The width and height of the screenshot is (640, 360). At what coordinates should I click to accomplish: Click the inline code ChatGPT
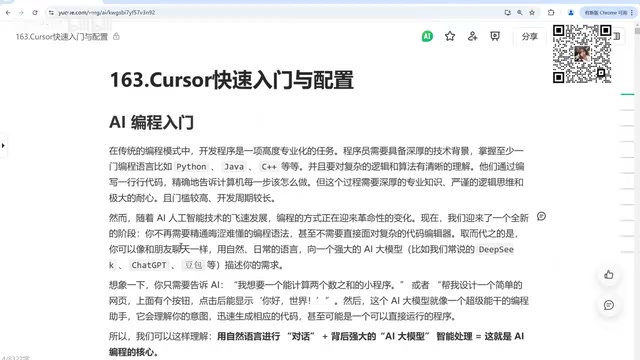coord(149,265)
